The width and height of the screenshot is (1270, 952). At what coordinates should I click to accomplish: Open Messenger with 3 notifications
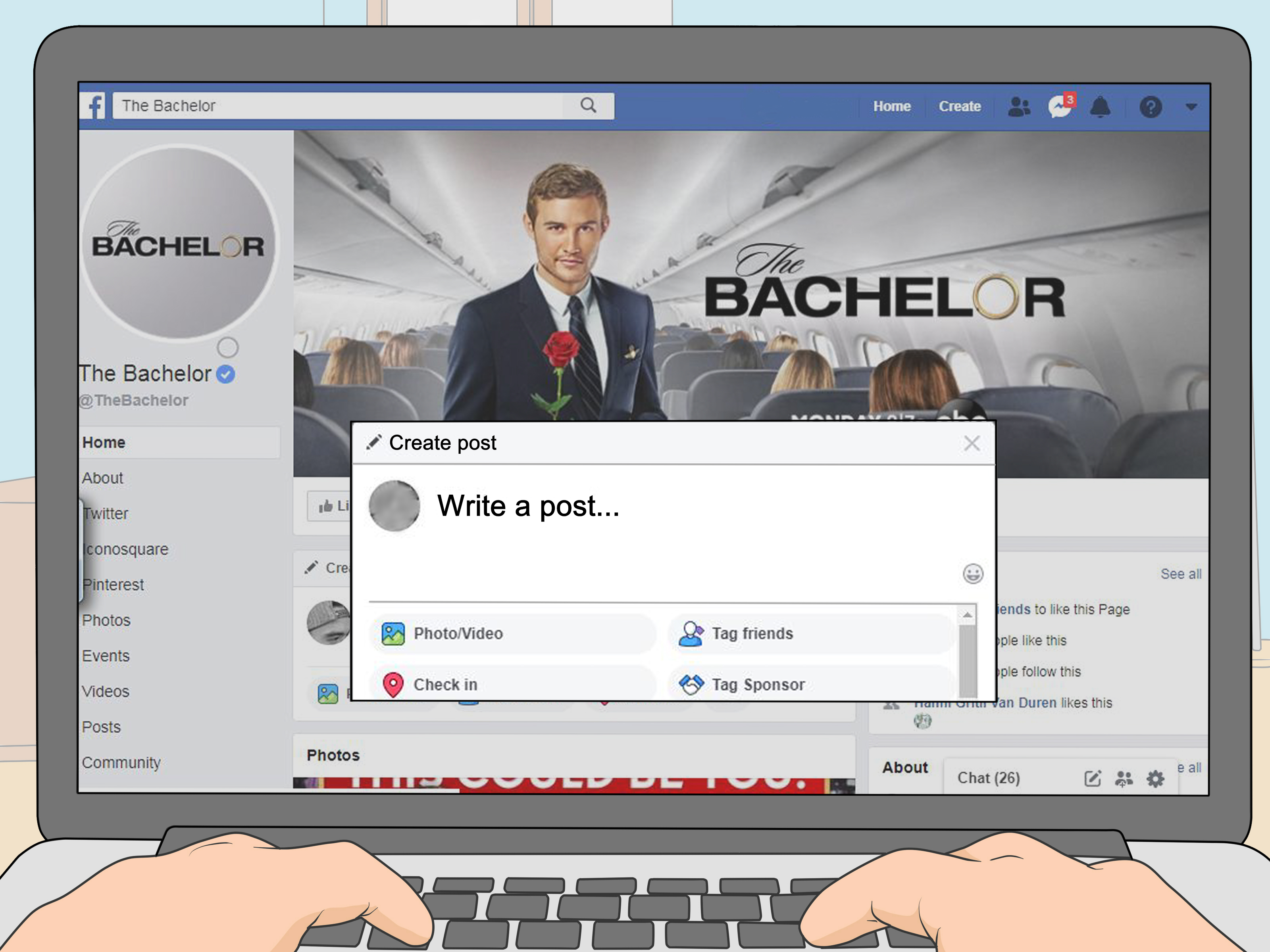[1061, 106]
